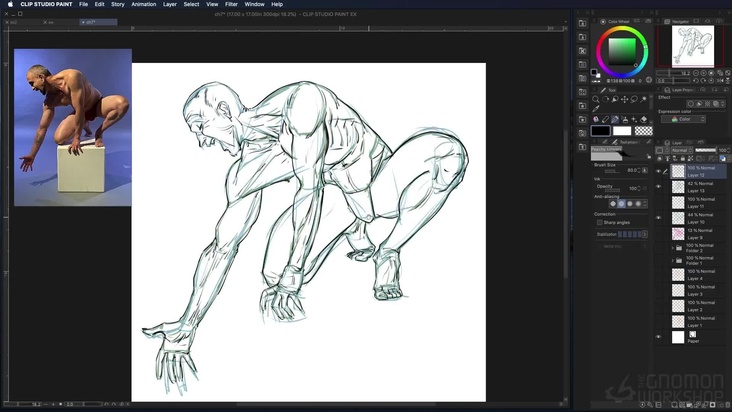
Task: Open the Animation menu
Action: (143, 4)
